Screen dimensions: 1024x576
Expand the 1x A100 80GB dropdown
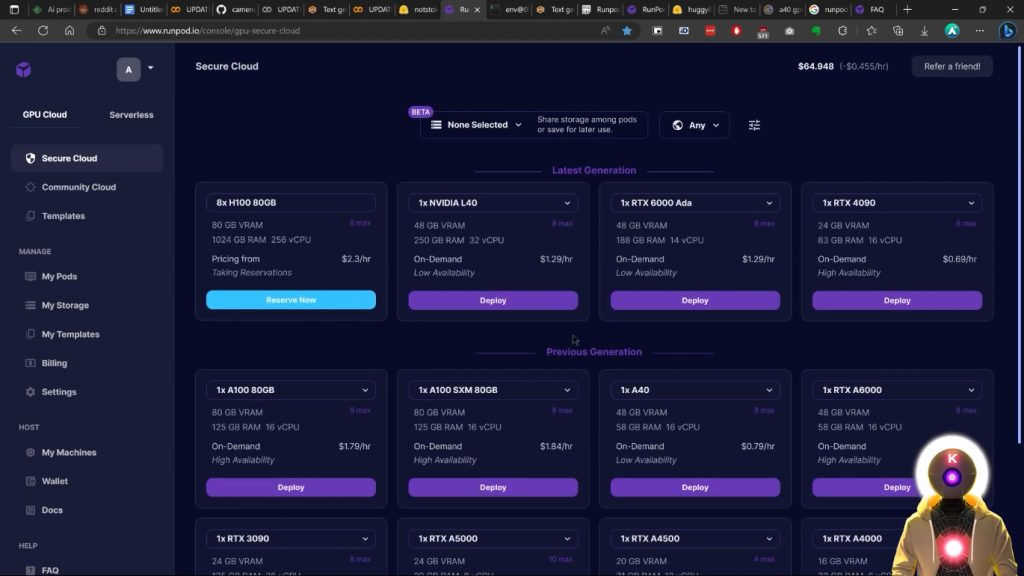(x=291, y=390)
